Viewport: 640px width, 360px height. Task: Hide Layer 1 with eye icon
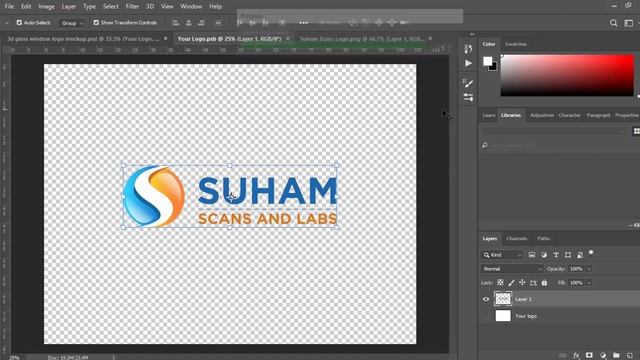click(486, 299)
